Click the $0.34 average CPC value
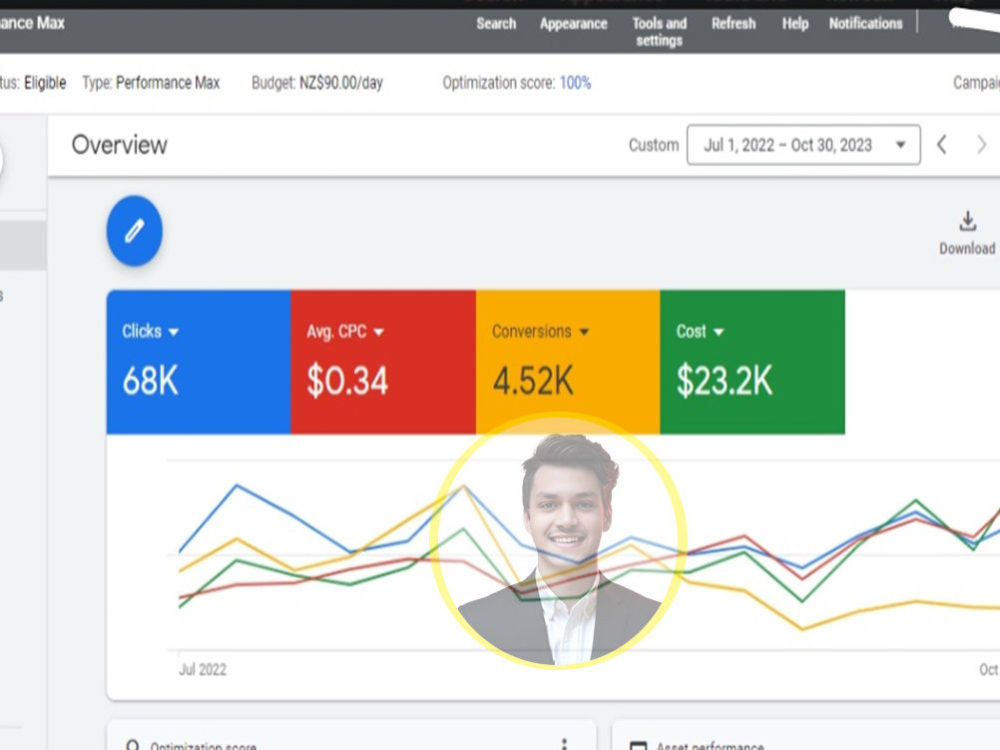This screenshot has width=1000, height=750. coord(347,381)
